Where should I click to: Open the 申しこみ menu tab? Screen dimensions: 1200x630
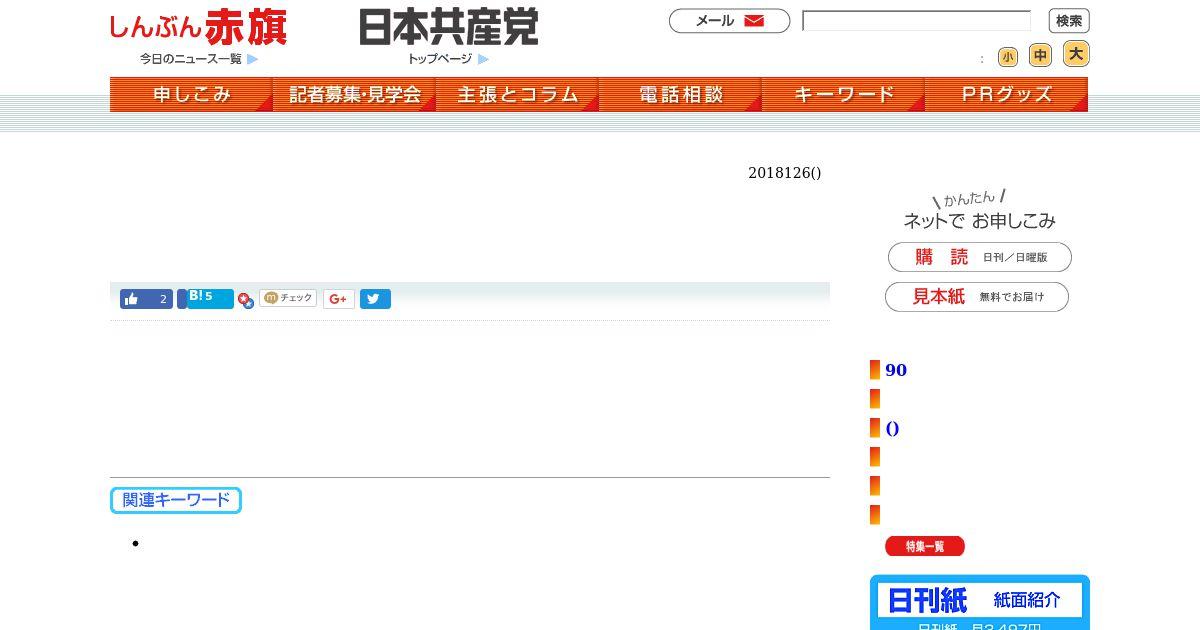(x=191, y=94)
